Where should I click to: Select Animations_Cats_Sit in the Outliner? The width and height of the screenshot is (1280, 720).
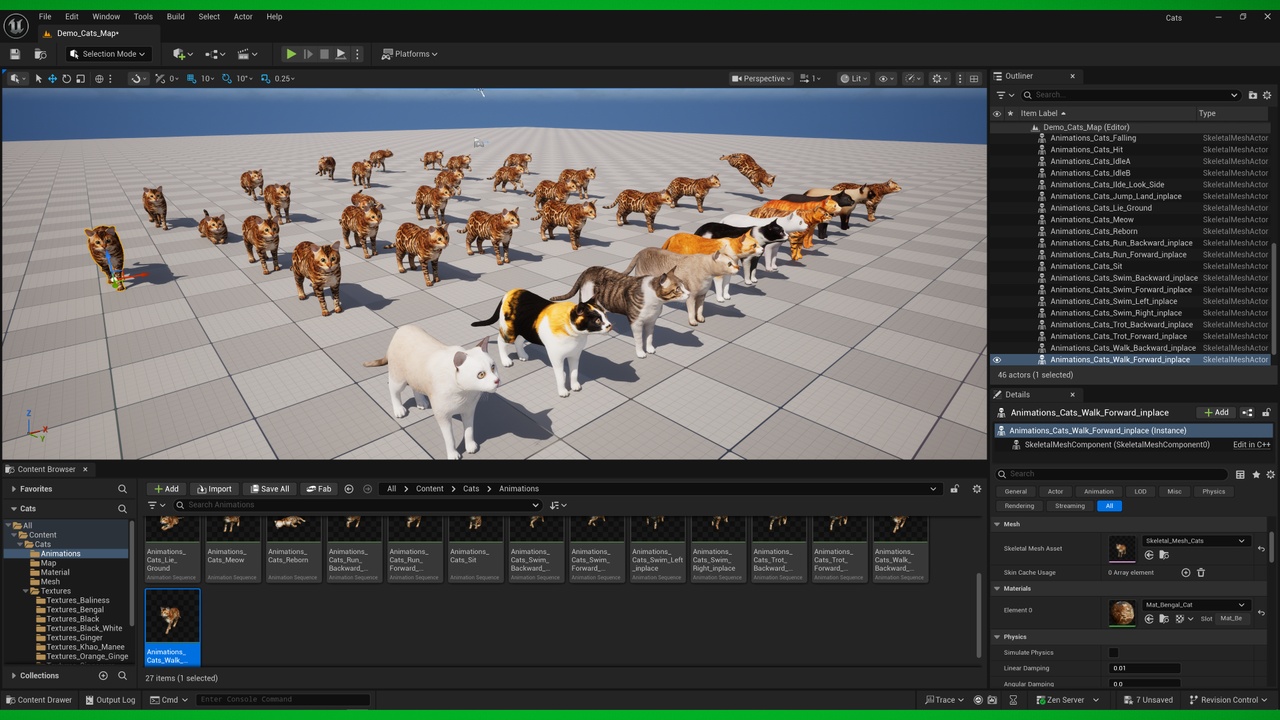pos(1086,266)
